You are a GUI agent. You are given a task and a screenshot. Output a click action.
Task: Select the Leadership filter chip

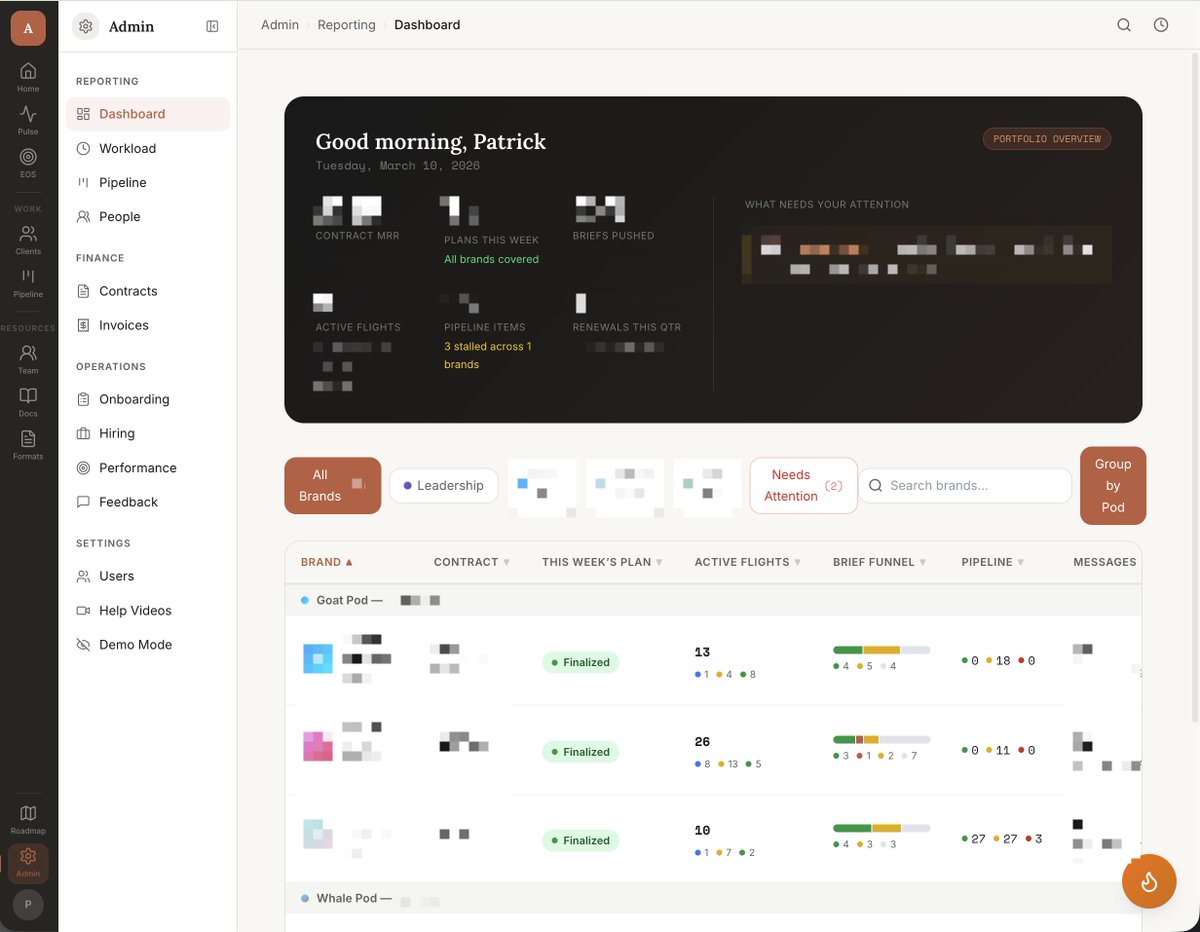pyautogui.click(x=444, y=486)
